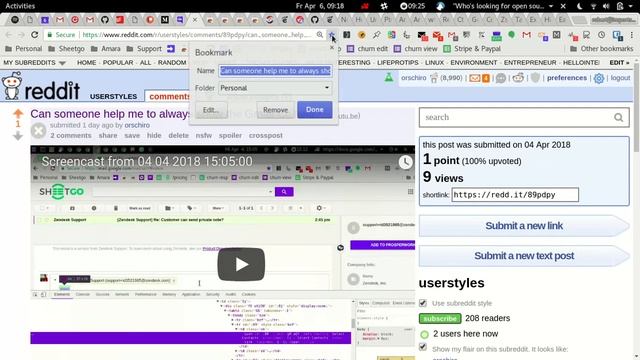Play the embedded screencast video
Image resolution: width=640 pixels, height=360 pixels.
click(241, 264)
